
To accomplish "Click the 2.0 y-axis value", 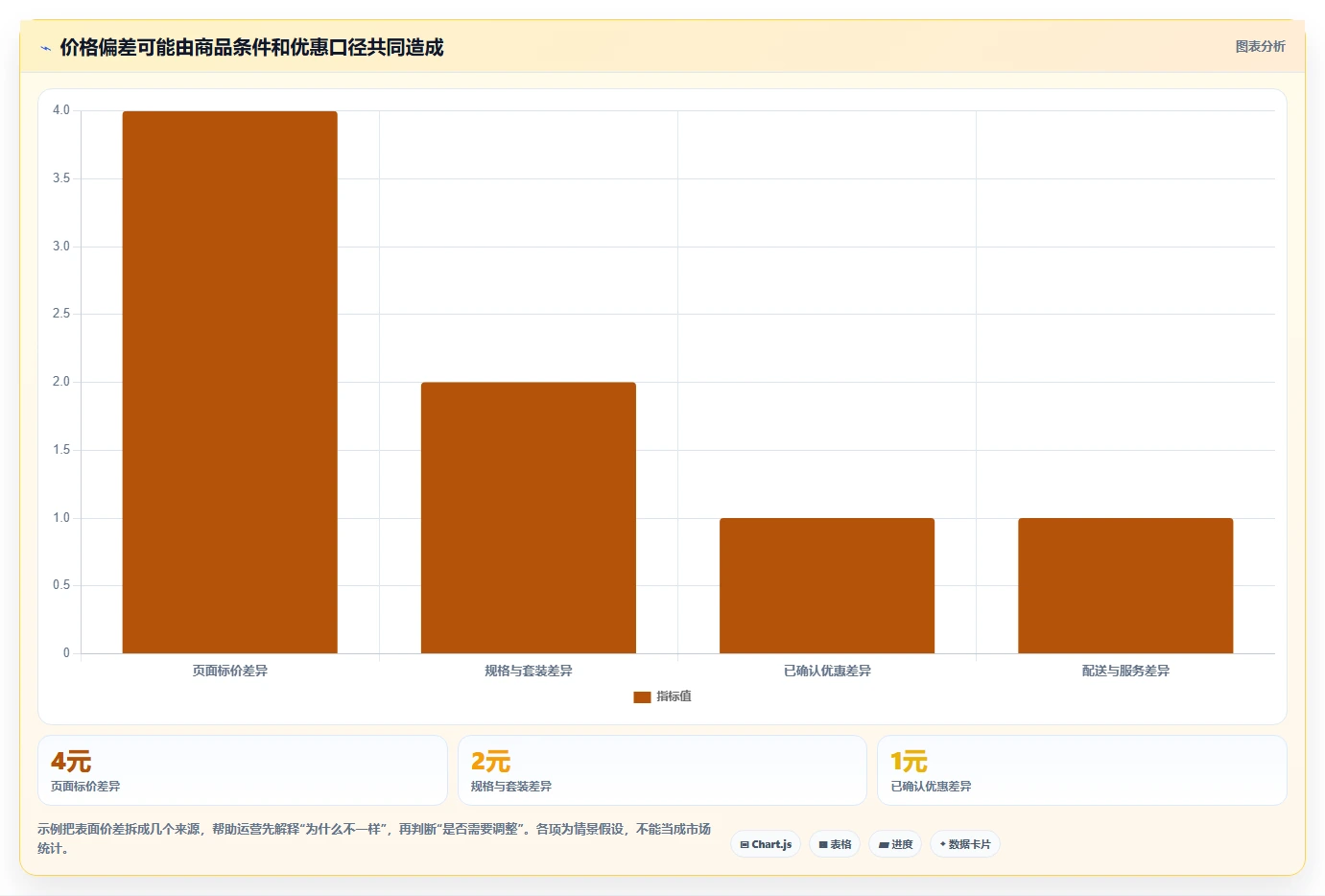I will coord(61,382).
